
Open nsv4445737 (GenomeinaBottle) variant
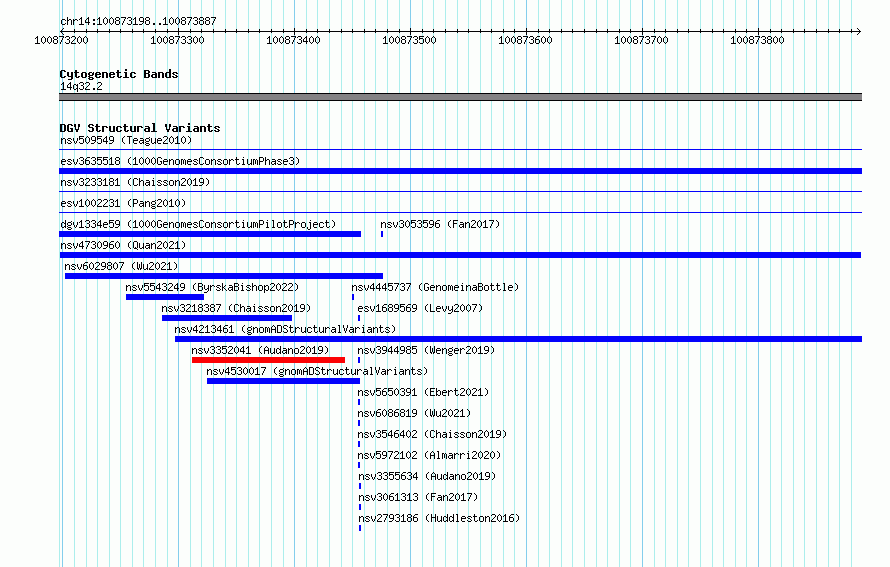click(x=435, y=287)
